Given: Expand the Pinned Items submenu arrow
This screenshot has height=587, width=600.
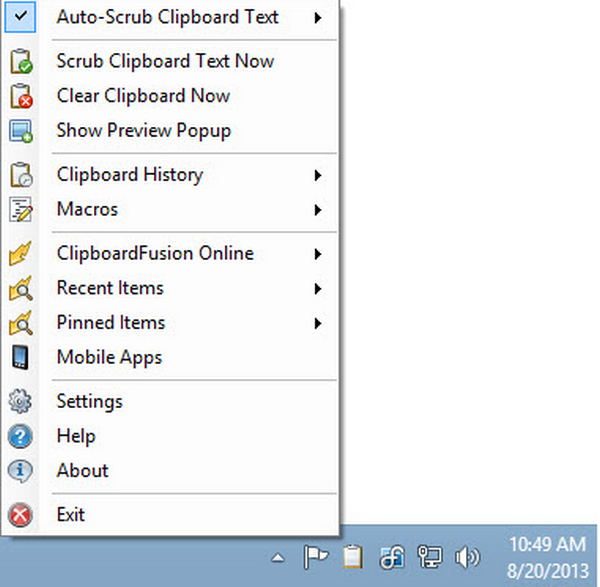Looking at the screenshot, I should [x=318, y=323].
